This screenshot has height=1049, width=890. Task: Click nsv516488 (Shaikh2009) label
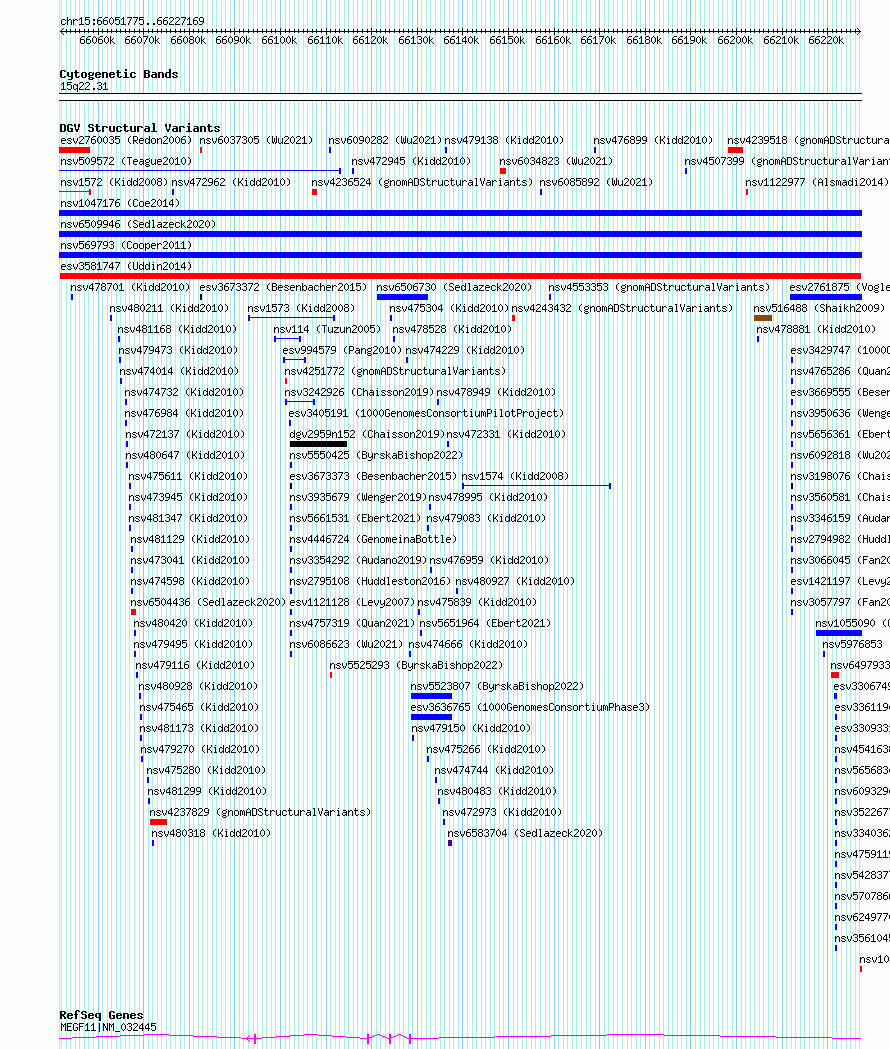(819, 308)
